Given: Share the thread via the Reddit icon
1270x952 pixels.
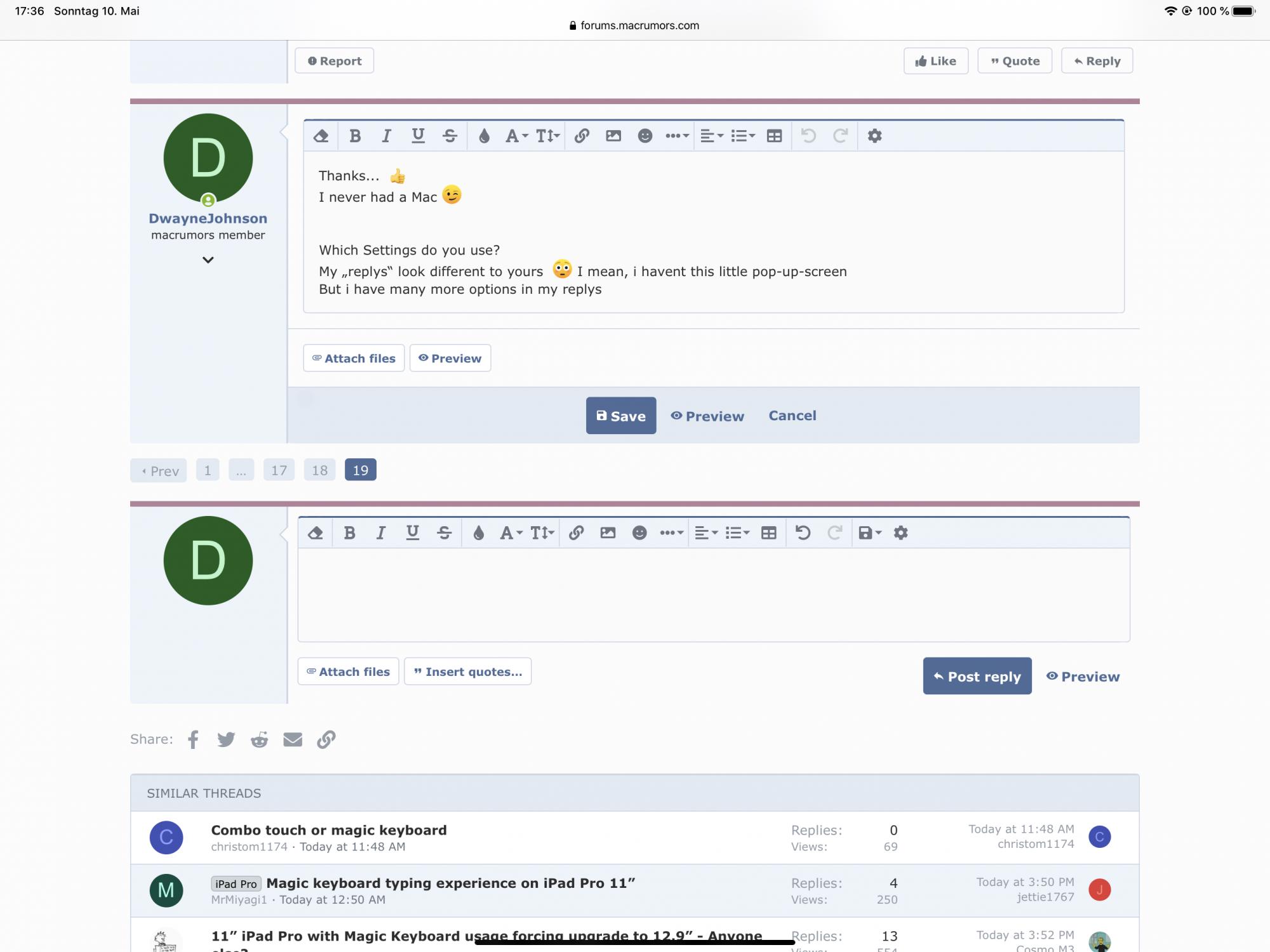Looking at the screenshot, I should click(x=259, y=739).
